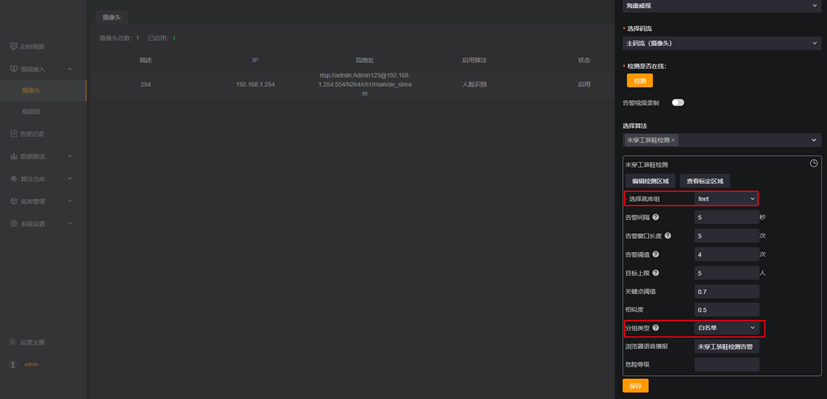Switch to the 摄像头 tab at top

pyautogui.click(x=111, y=17)
